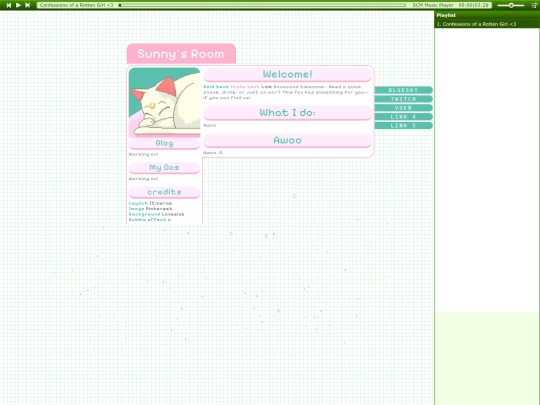Play the current song
This screenshot has height=405, width=540.
click(18, 5)
